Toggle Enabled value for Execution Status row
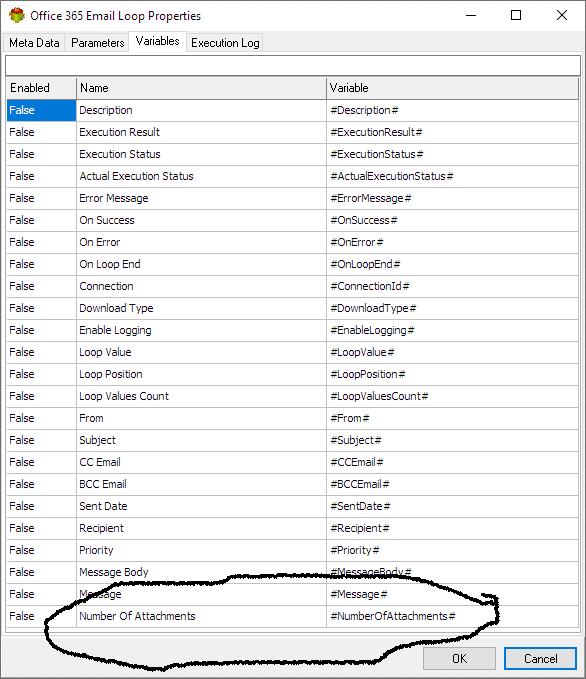Image resolution: width=586 pixels, height=679 pixels. (41, 154)
